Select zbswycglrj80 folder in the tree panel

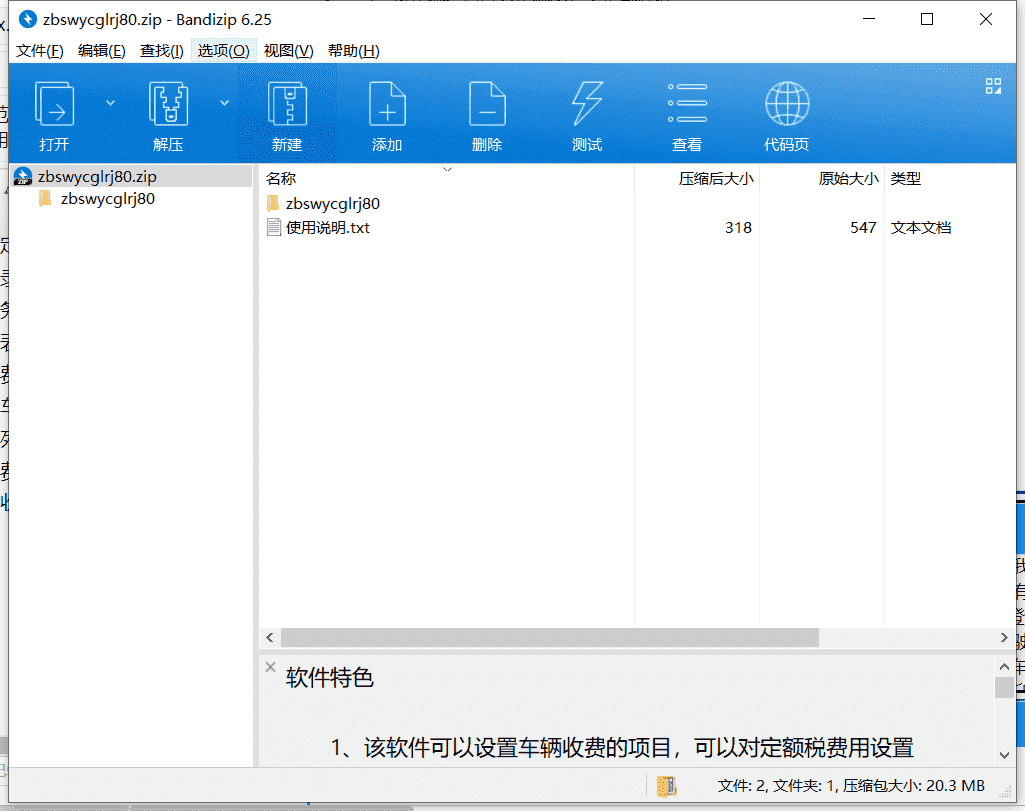(x=108, y=199)
